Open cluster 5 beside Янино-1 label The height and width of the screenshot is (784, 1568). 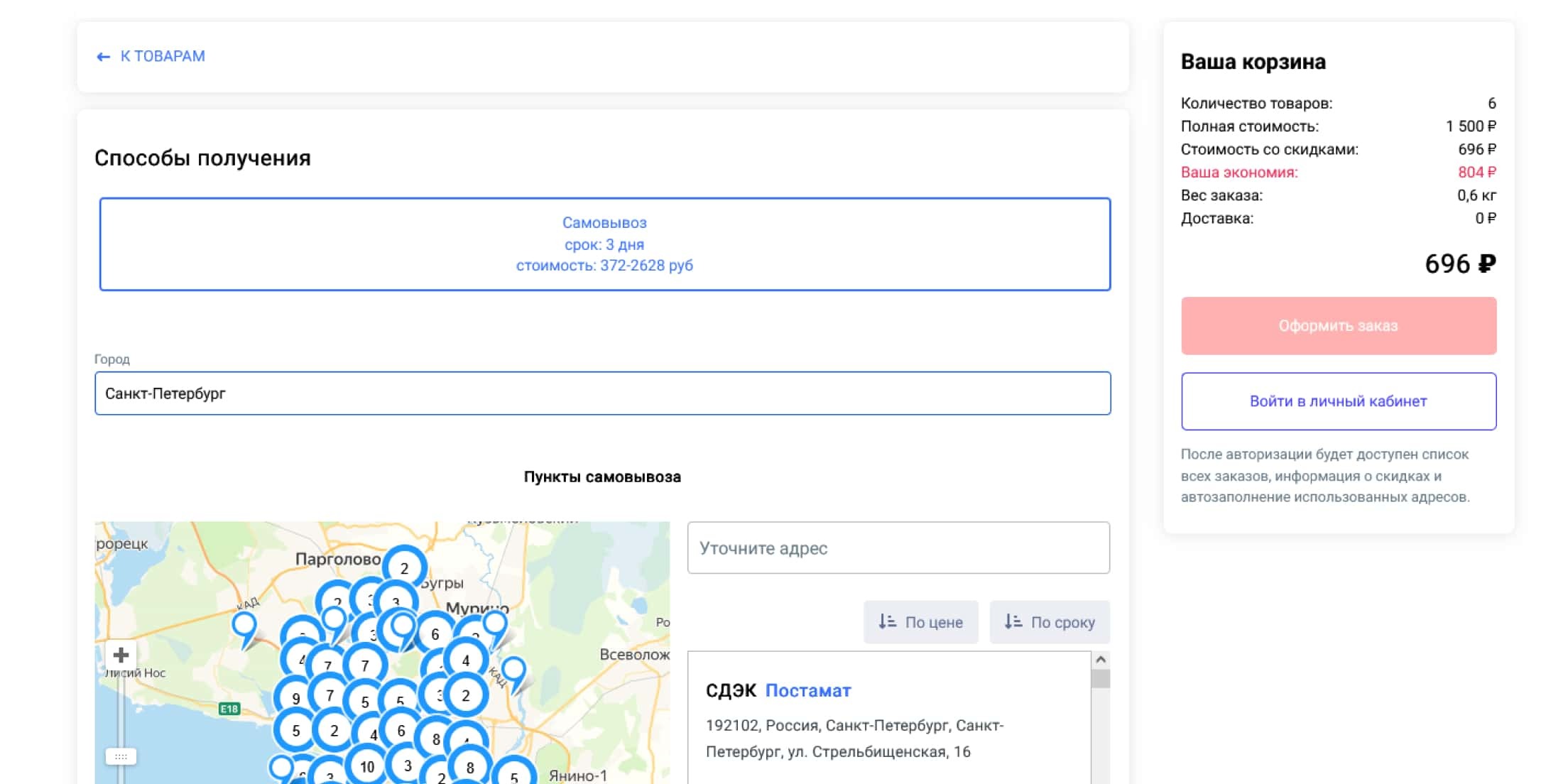(x=514, y=775)
